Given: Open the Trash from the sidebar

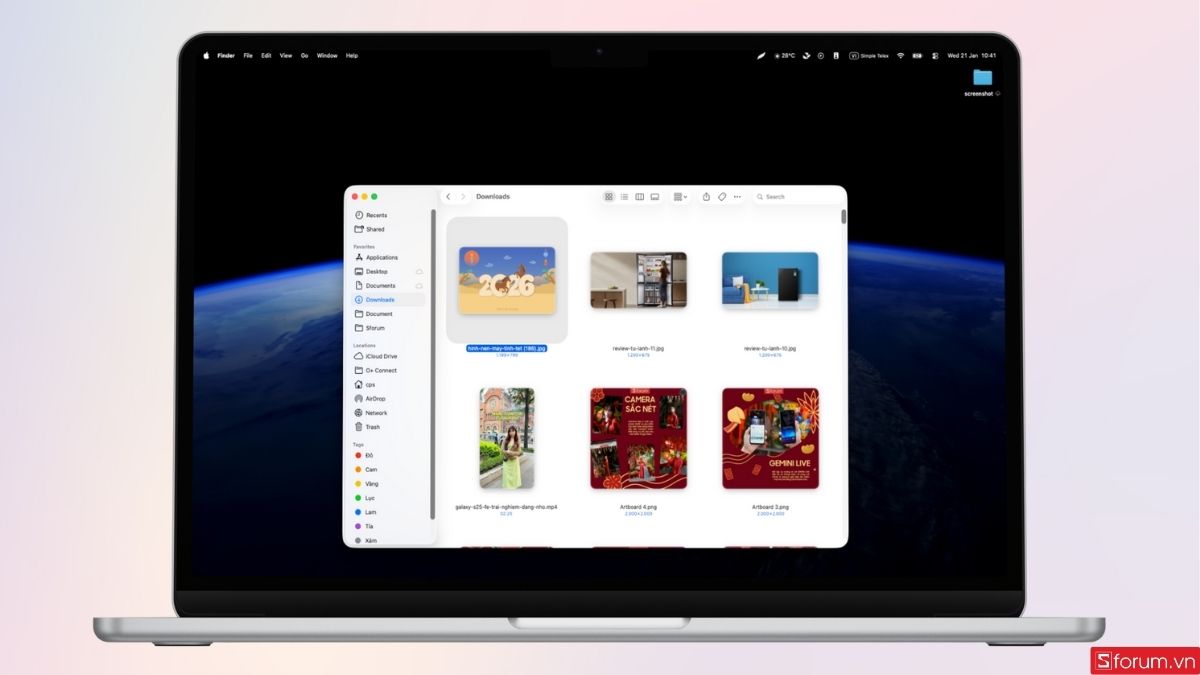Looking at the screenshot, I should (x=371, y=427).
